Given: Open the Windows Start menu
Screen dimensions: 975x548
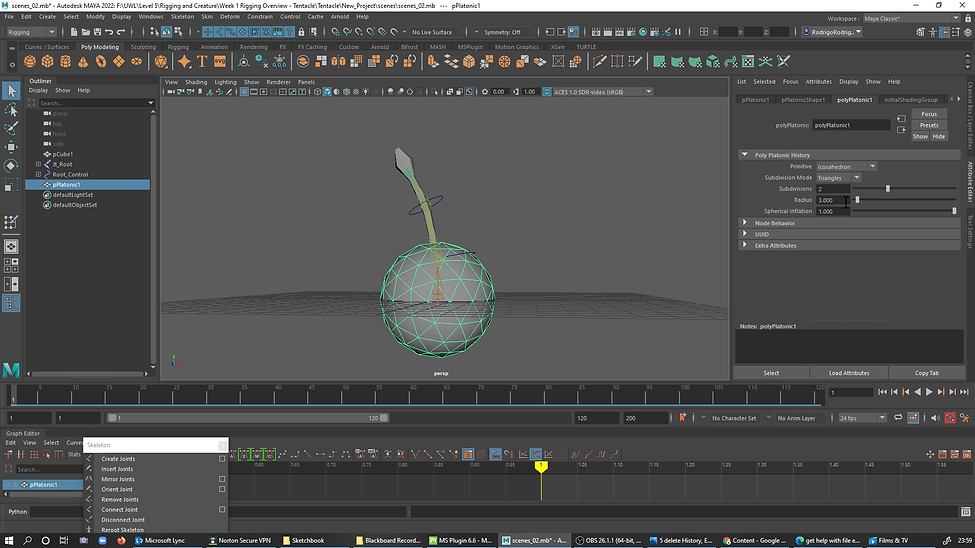Looking at the screenshot, I should pos(9,541).
